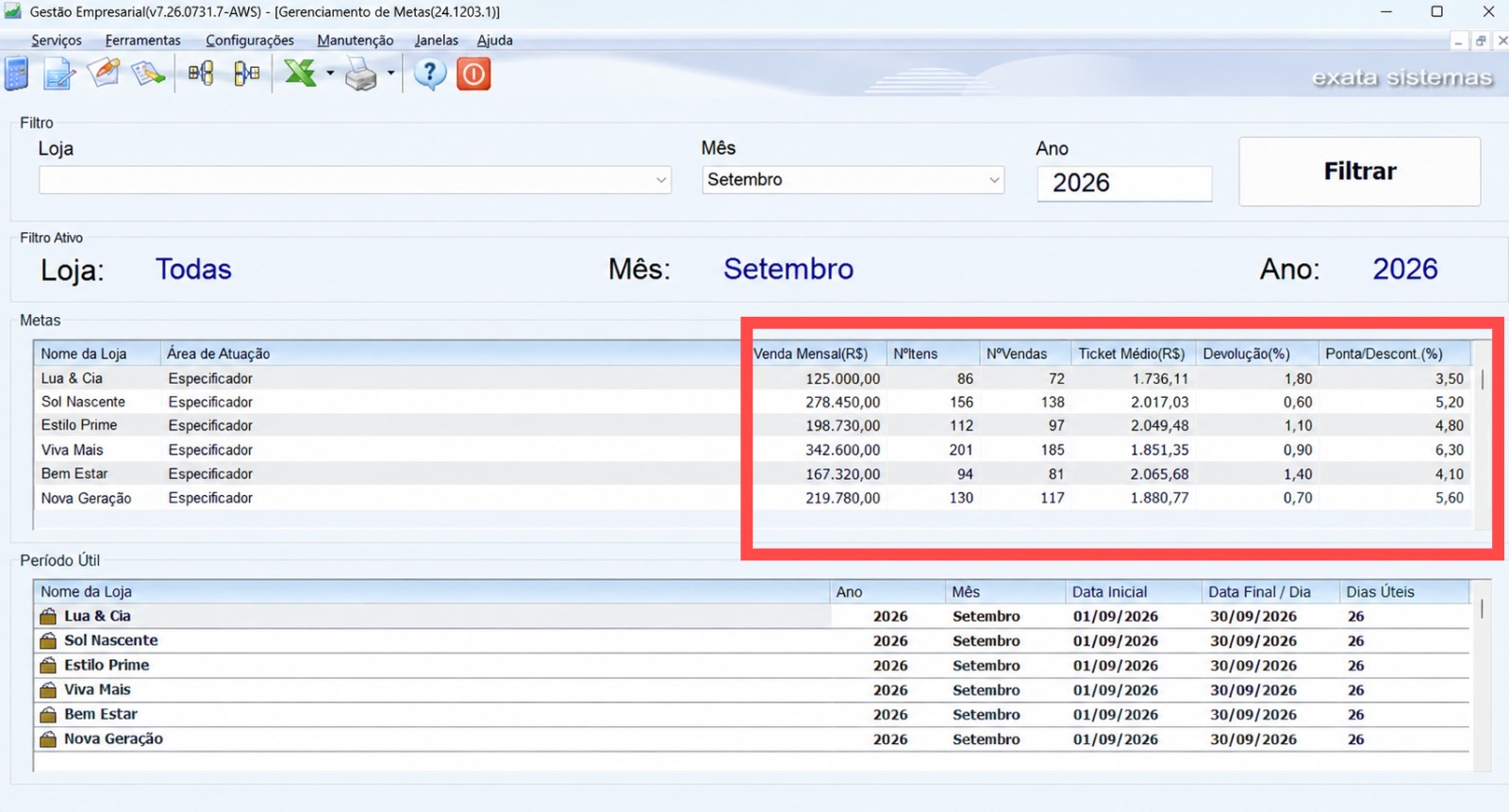
Task: Expand the Excel export dropdown arrow
Action: point(330,73)
